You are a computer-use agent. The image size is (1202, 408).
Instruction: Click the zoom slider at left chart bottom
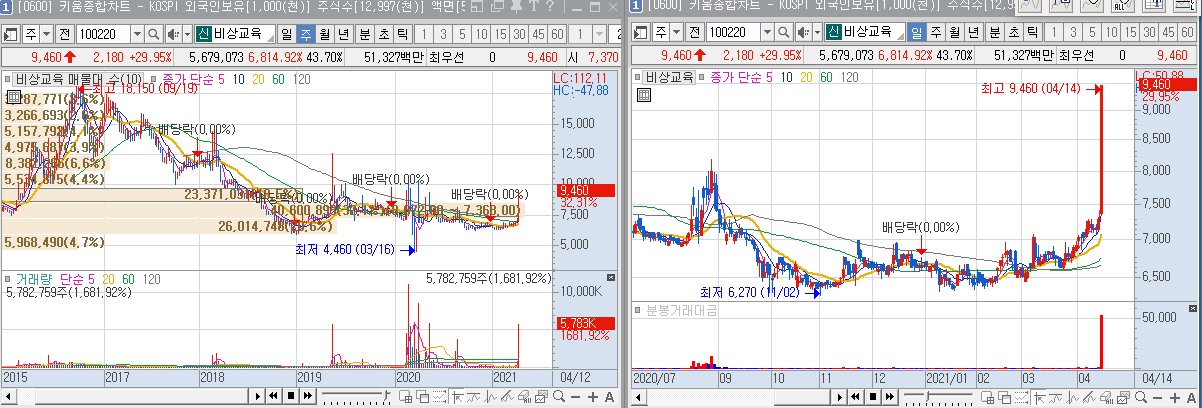click(x=356, y=397)
